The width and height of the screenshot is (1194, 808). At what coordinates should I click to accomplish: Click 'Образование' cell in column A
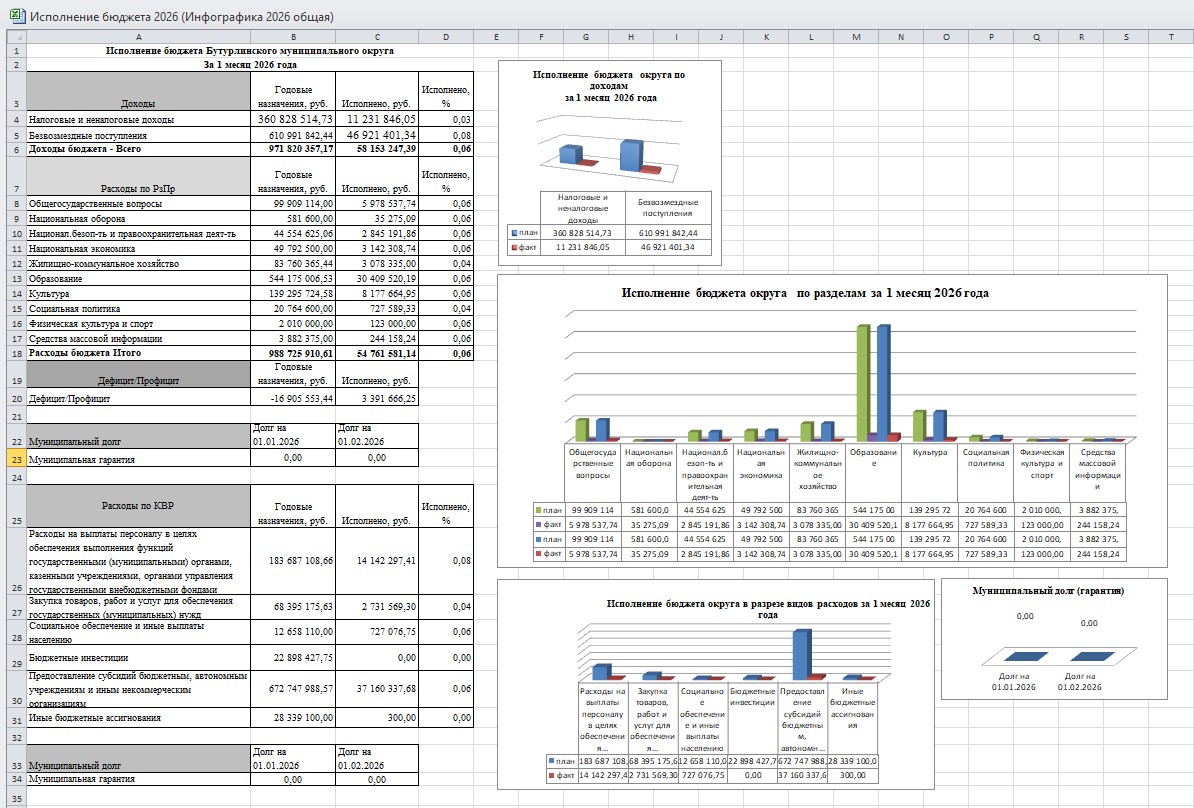click(x=138, y=279)
